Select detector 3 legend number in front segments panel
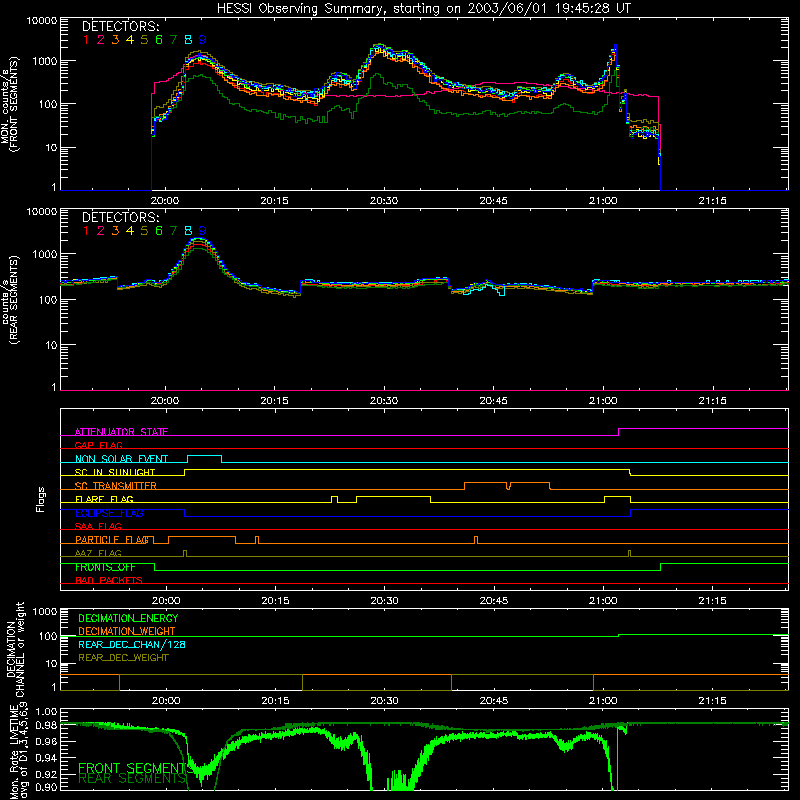 tap(115, 40)
